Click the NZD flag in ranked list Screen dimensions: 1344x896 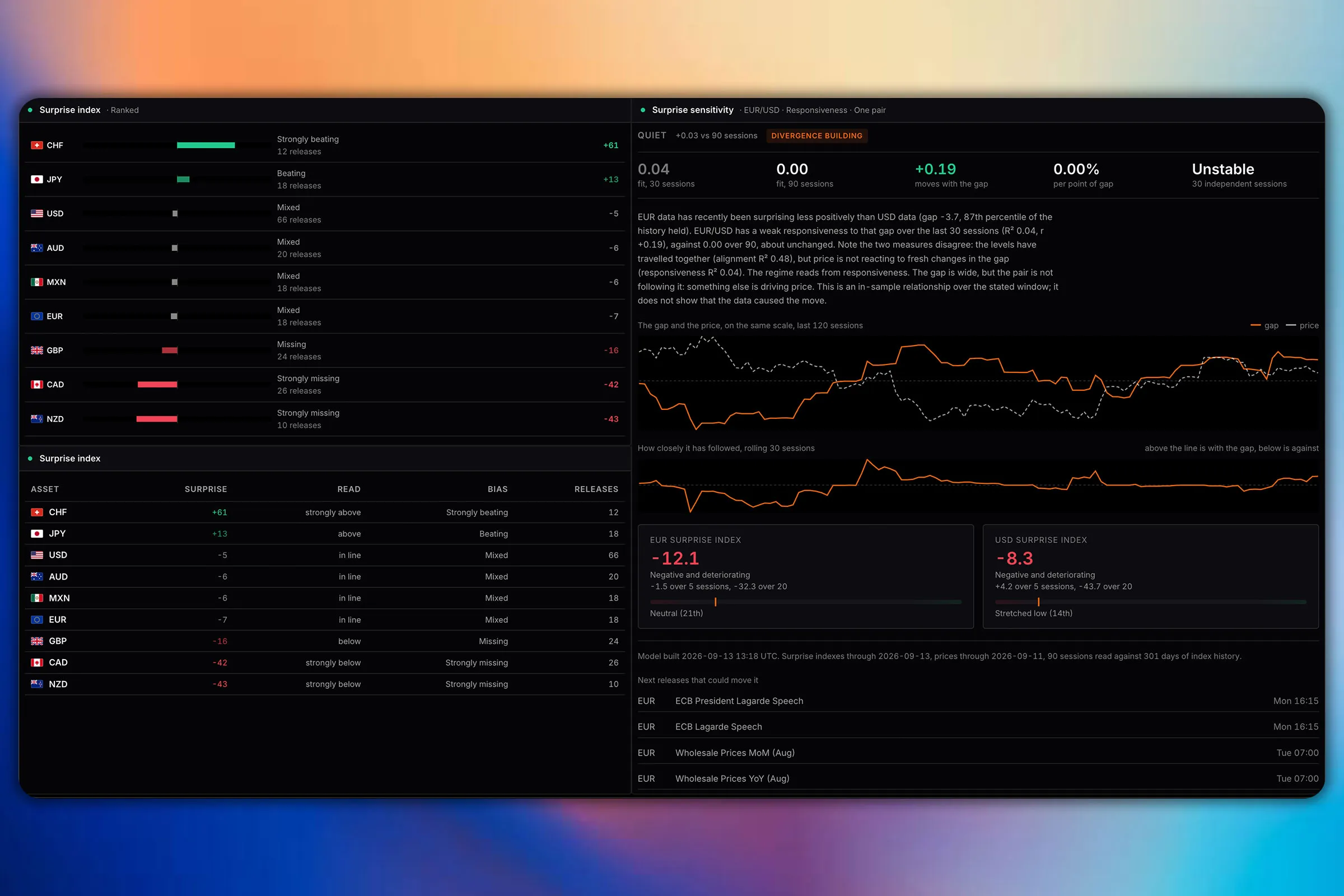[36, 419]
